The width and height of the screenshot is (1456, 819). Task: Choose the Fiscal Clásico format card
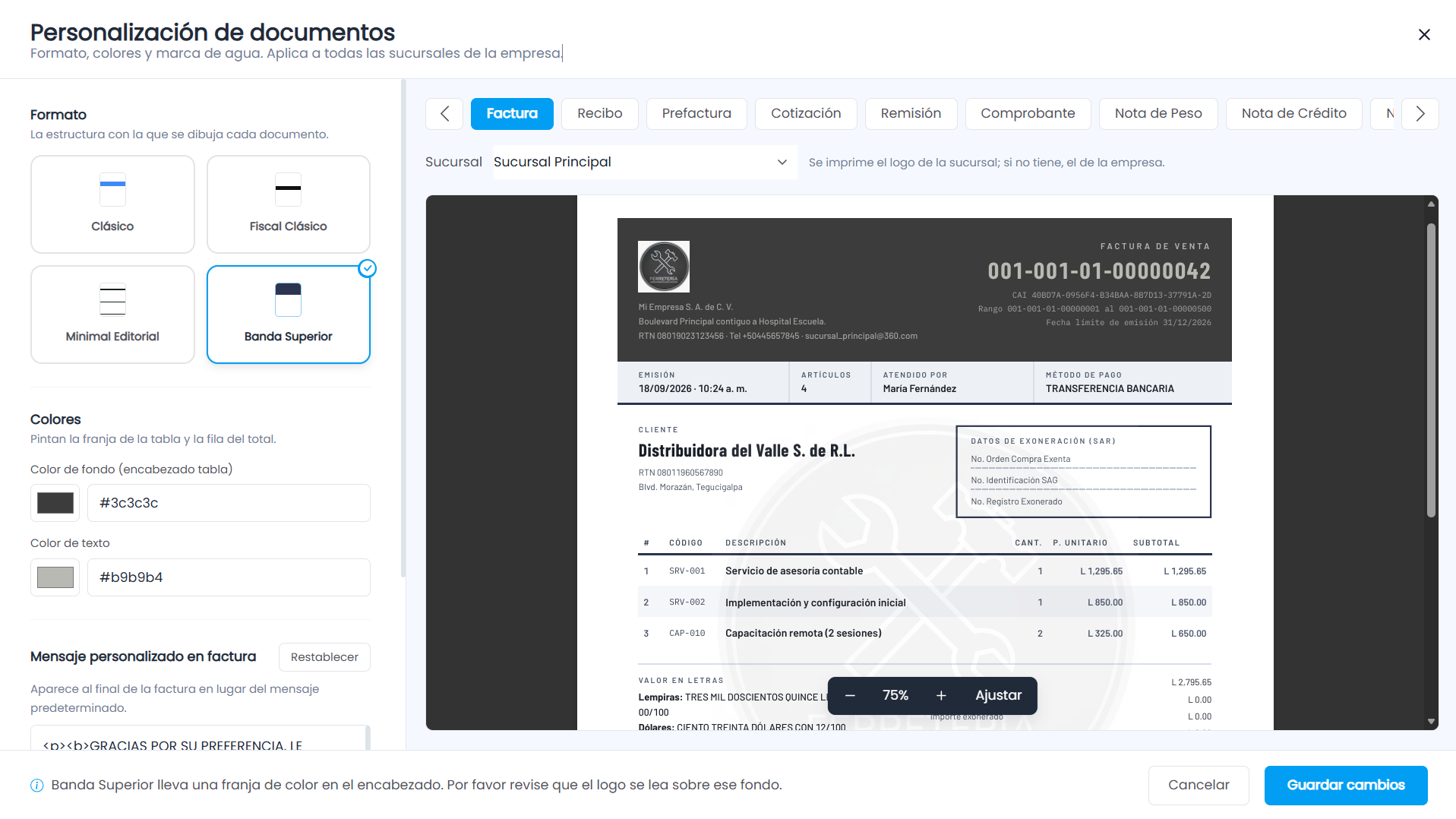(289, 204)
